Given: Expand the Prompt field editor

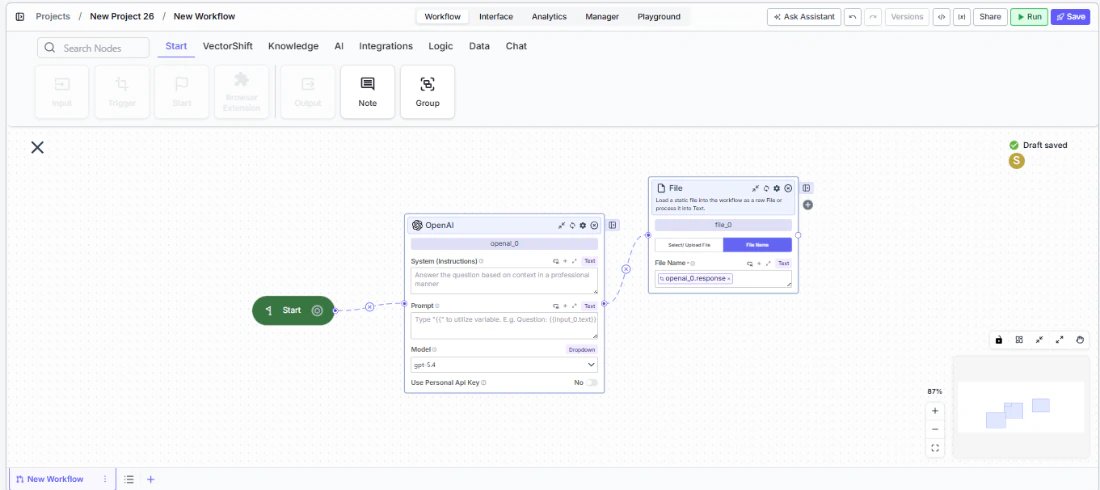Looking at the screenshot, I should point(575,306).
